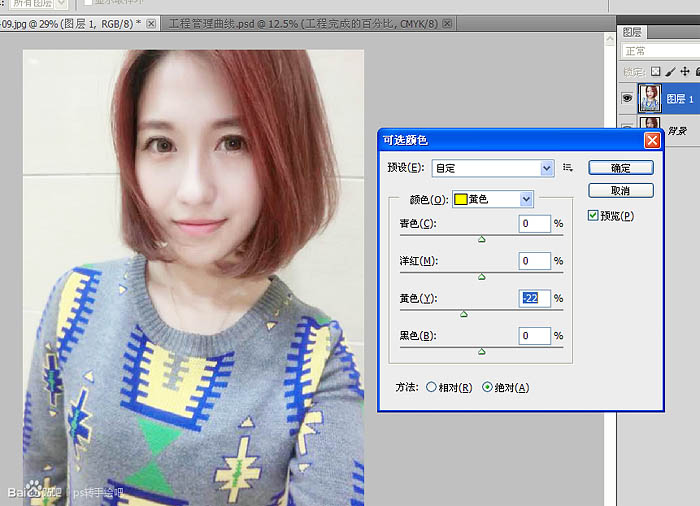The height and width of the screenshot is (506, 700).
Task: Select the 绝对 method radio button
Action: (487, 387)
